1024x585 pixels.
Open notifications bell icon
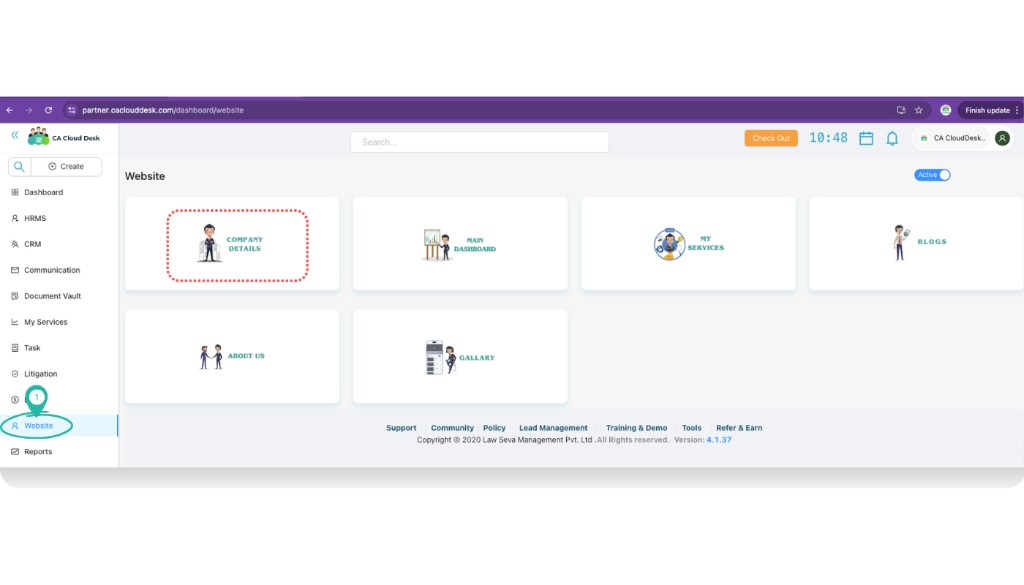[892, 138]
